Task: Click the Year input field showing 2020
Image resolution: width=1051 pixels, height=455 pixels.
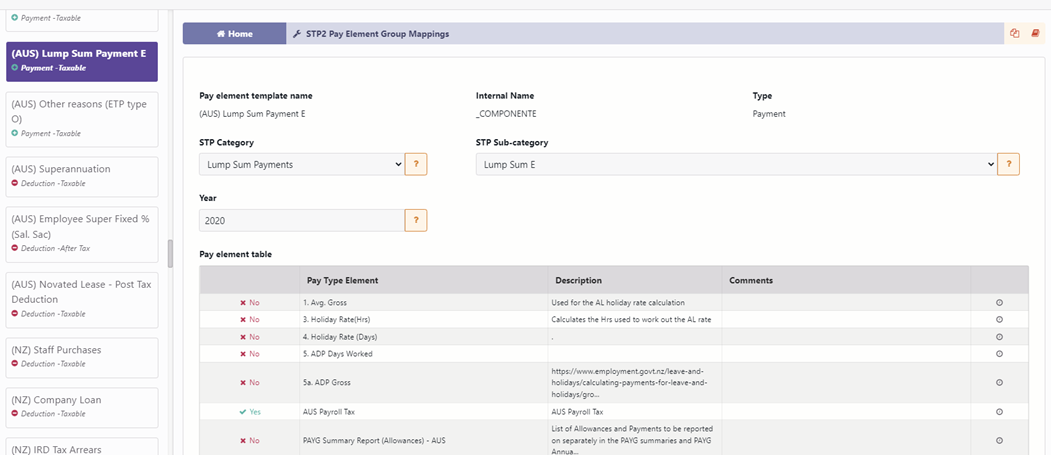Action: click(302, 220)
